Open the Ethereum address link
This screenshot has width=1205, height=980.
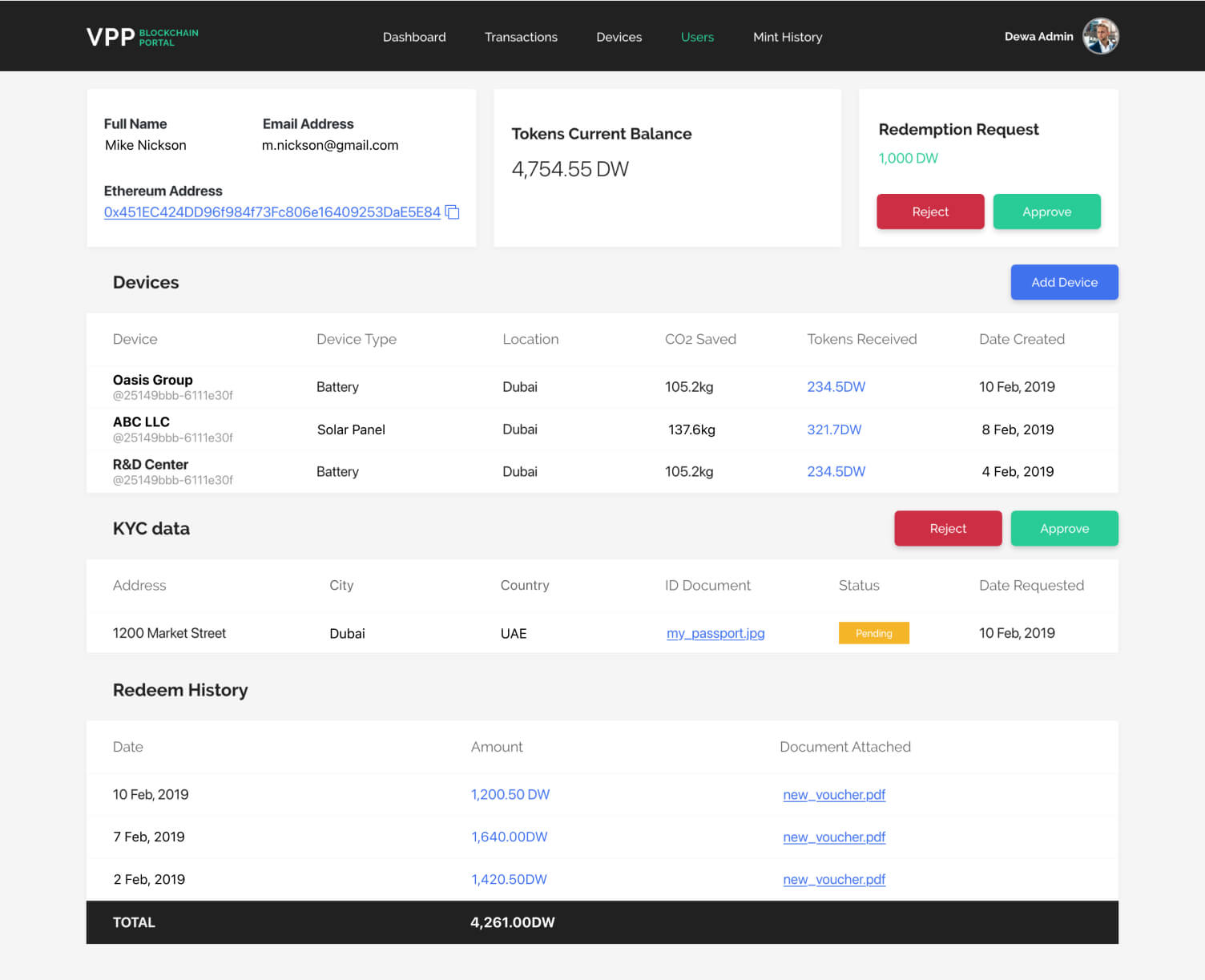tap(272, 212)
